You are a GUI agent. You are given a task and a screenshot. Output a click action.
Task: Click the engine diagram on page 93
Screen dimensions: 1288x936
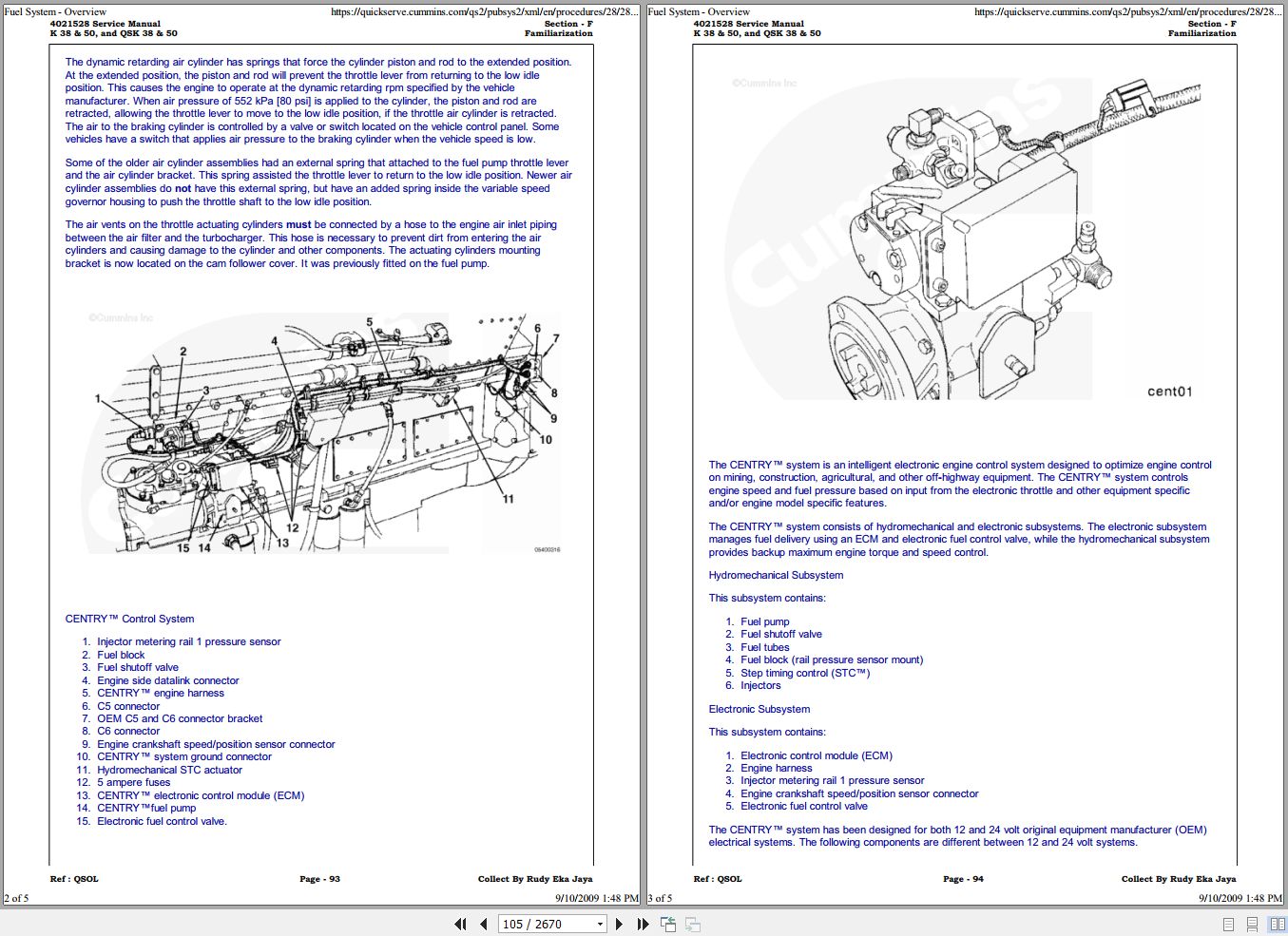pos(324,432)
